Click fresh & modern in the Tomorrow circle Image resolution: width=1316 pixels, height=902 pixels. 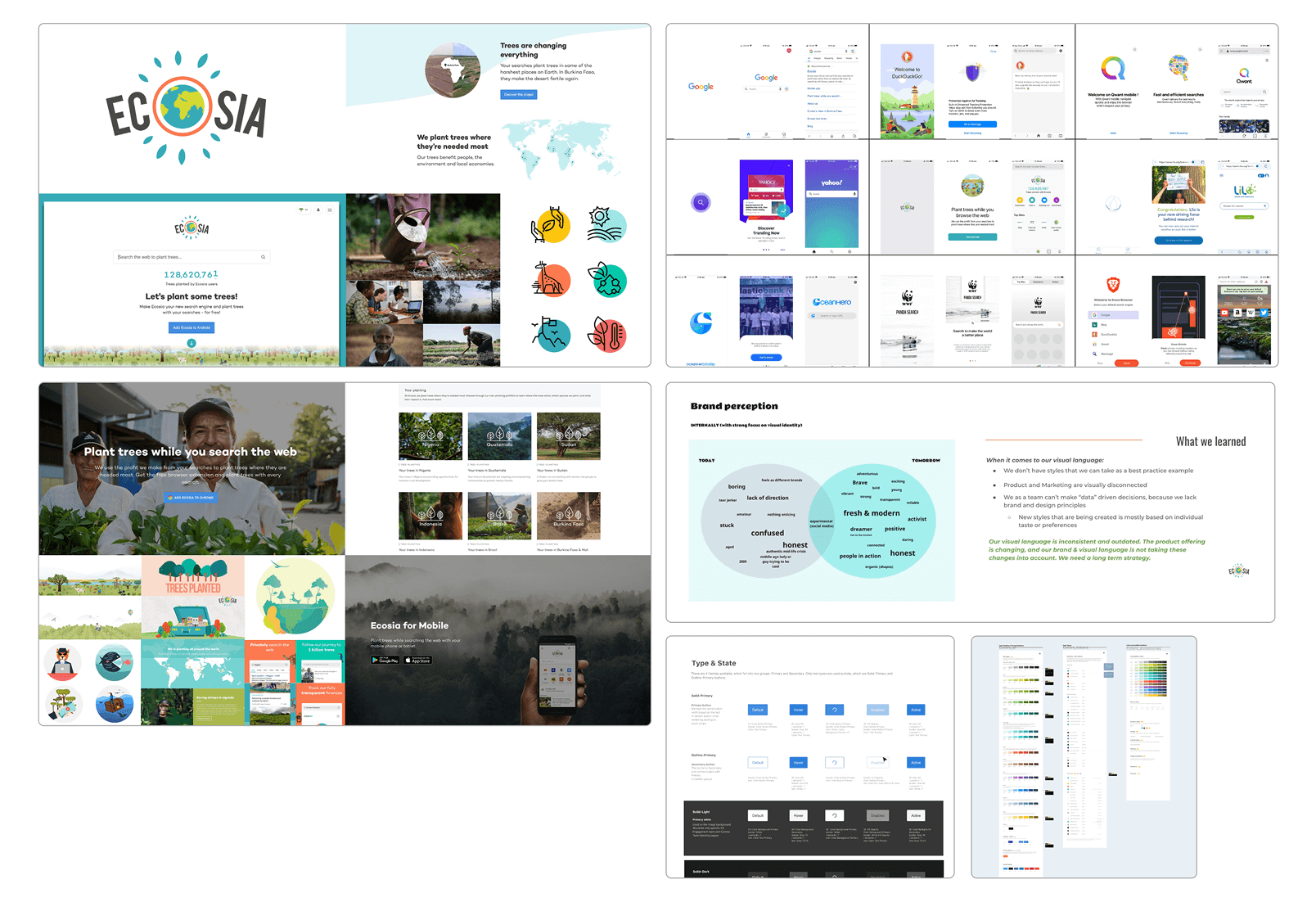(872, 513)
